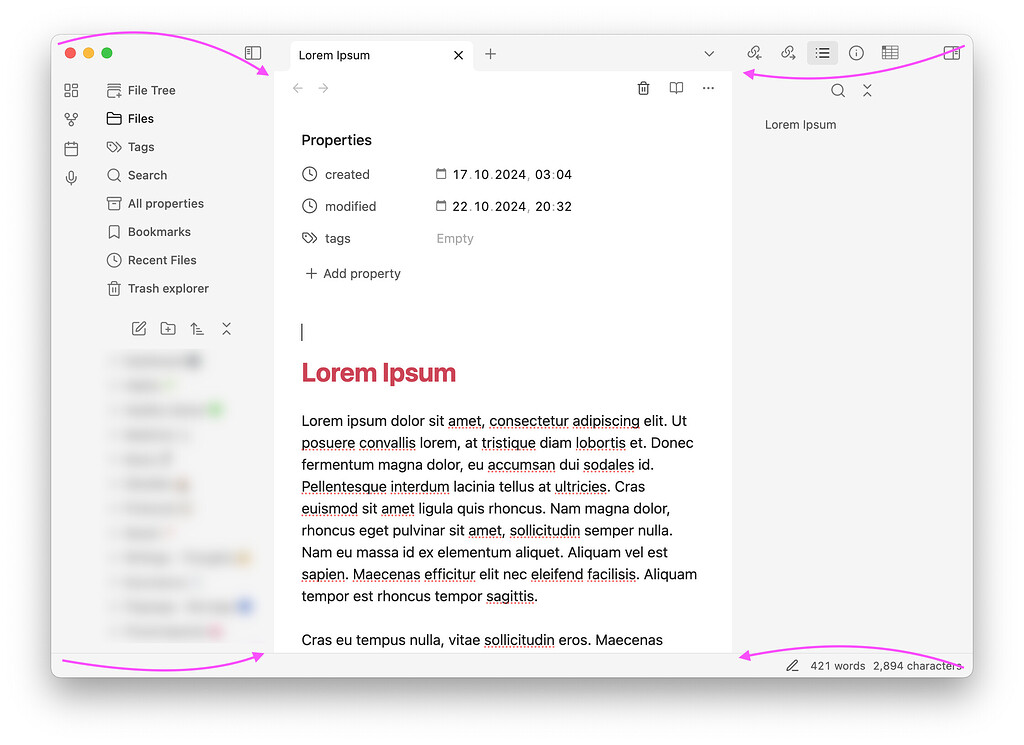
Task: Select the calendar icon in left sidebar
Action: pos(71,148)
